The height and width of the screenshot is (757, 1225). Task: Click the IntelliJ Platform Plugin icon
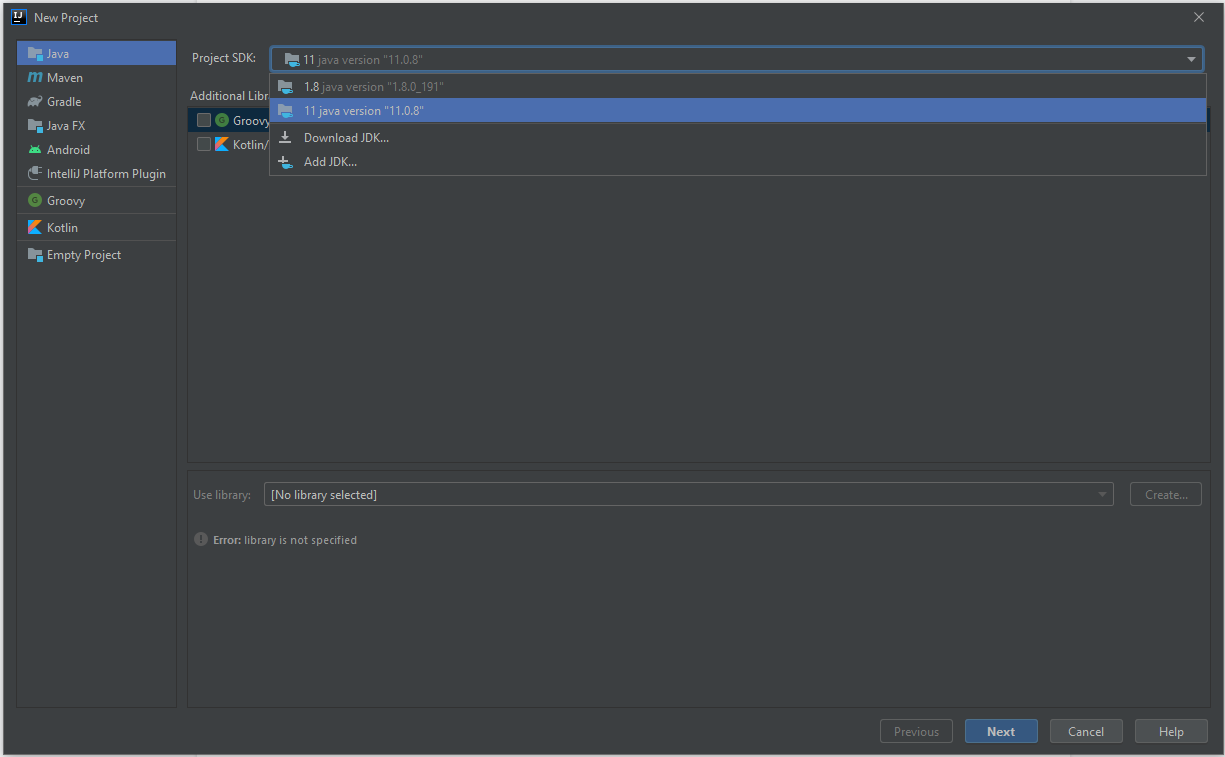(35, 173)
